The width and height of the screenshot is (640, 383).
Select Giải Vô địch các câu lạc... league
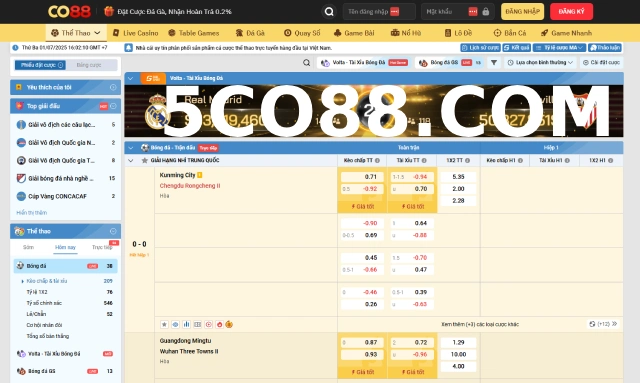[65, 125]
